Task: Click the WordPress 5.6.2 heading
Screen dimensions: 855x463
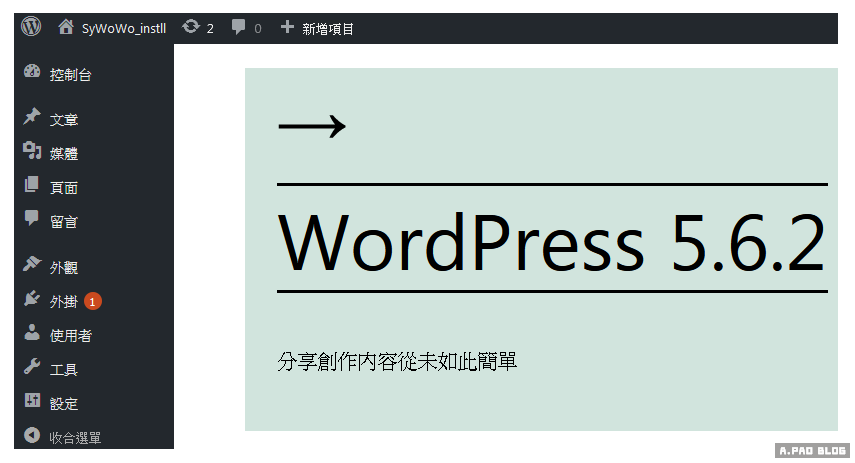Action: click(x=551, y=241)
